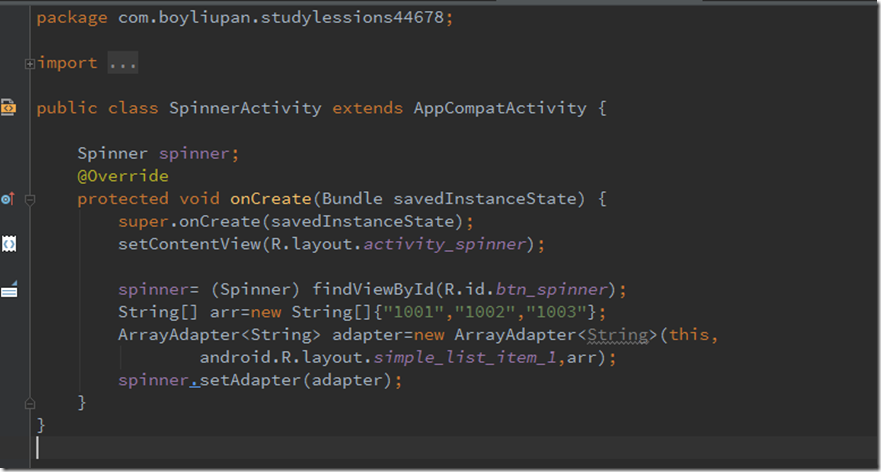Click the fold end marker at onCreate's closing brace
This screenshot has height=472, width=881.
30,402
